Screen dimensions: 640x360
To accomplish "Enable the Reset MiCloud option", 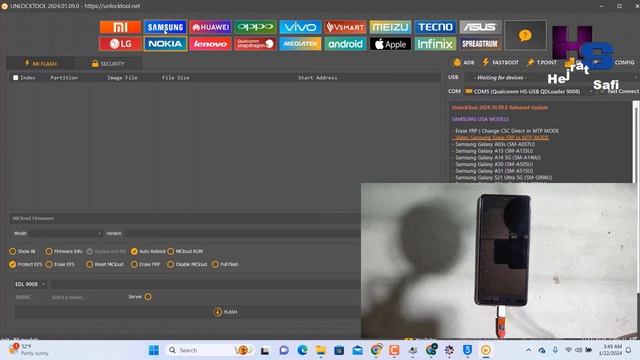I will point(104,264).
